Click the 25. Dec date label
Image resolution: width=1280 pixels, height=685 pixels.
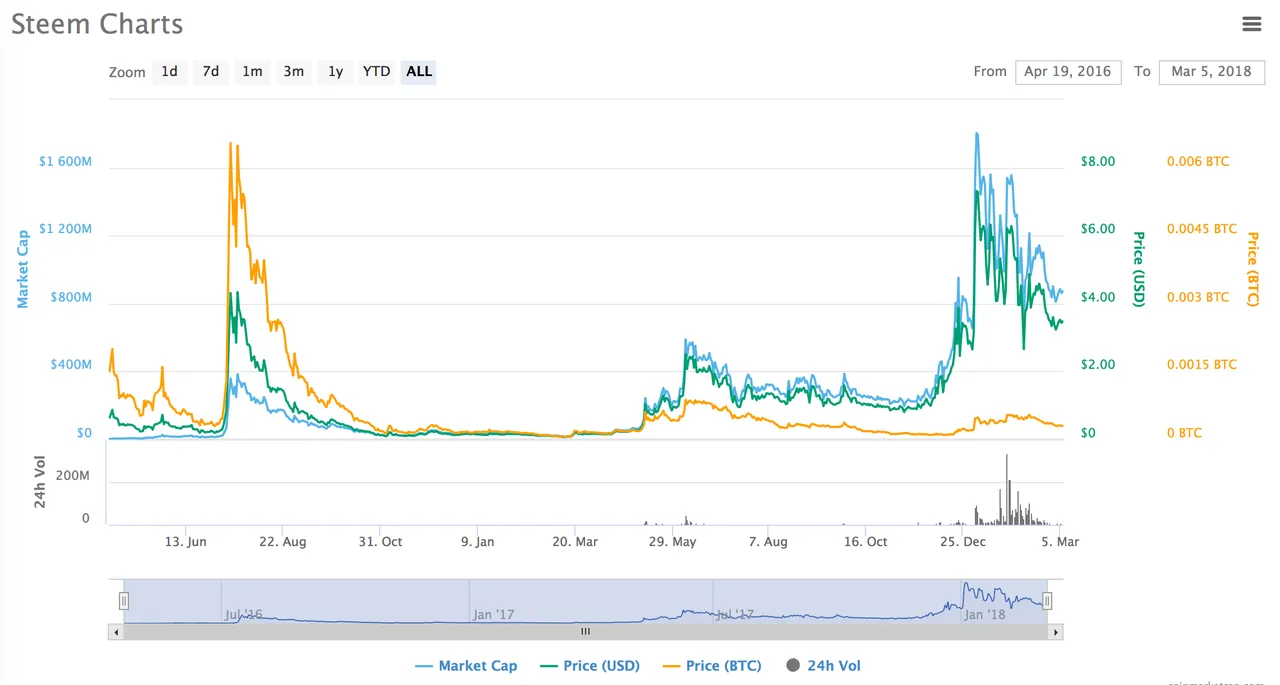click(963, 542)
